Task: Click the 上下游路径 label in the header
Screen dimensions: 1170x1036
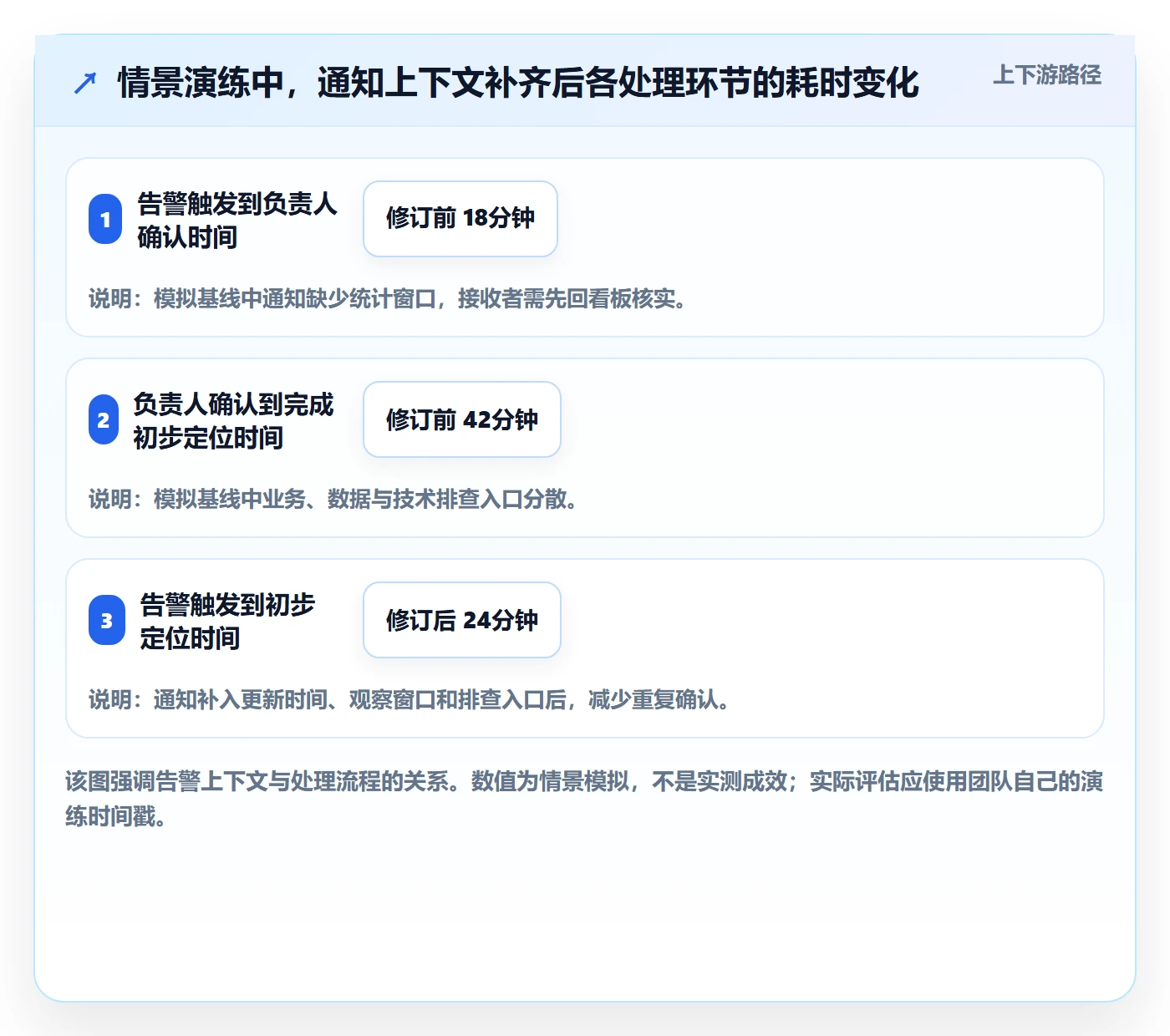Action: (1046, 75)
